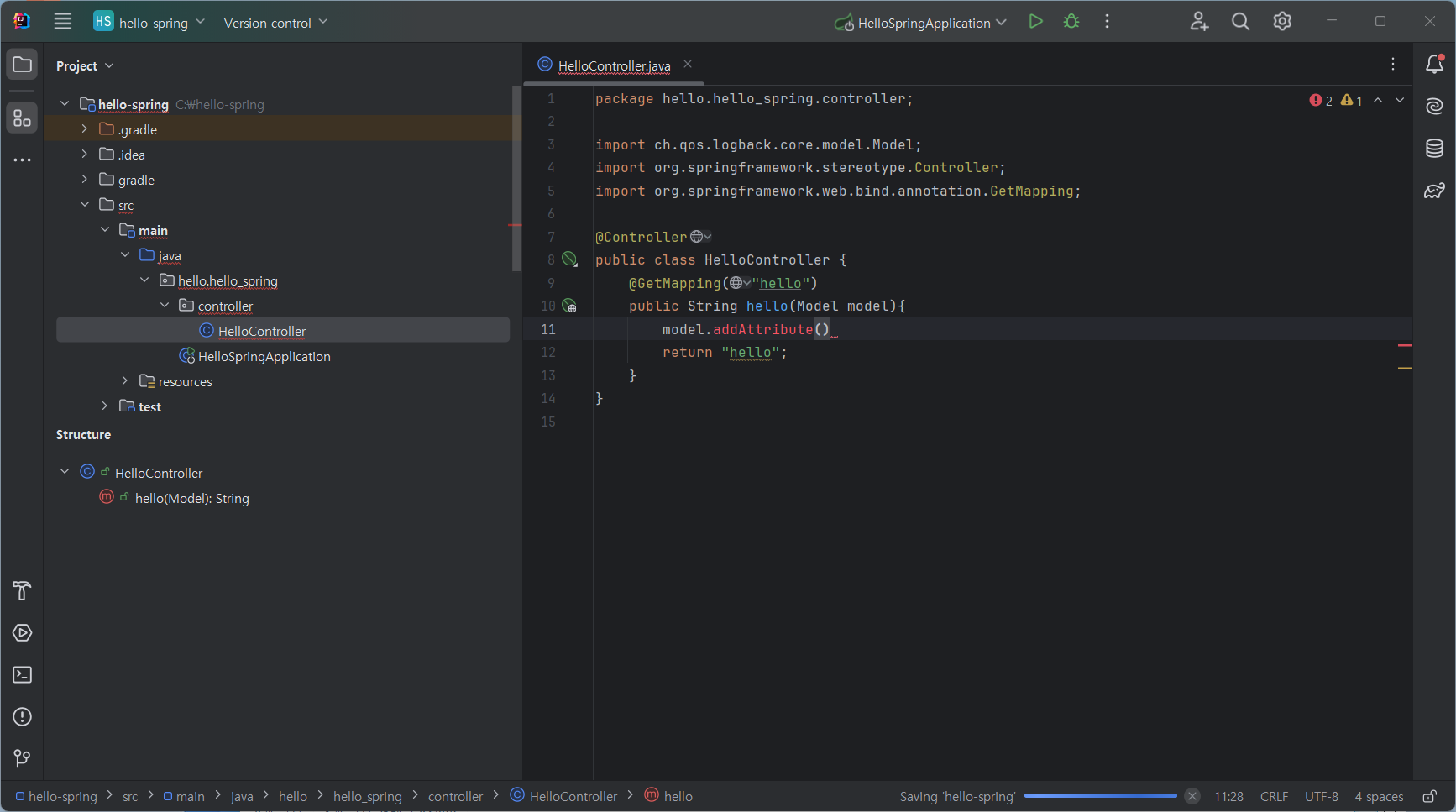Toggle the Project tool window icon
1456x812 pixels.
(x=23, y=65)
